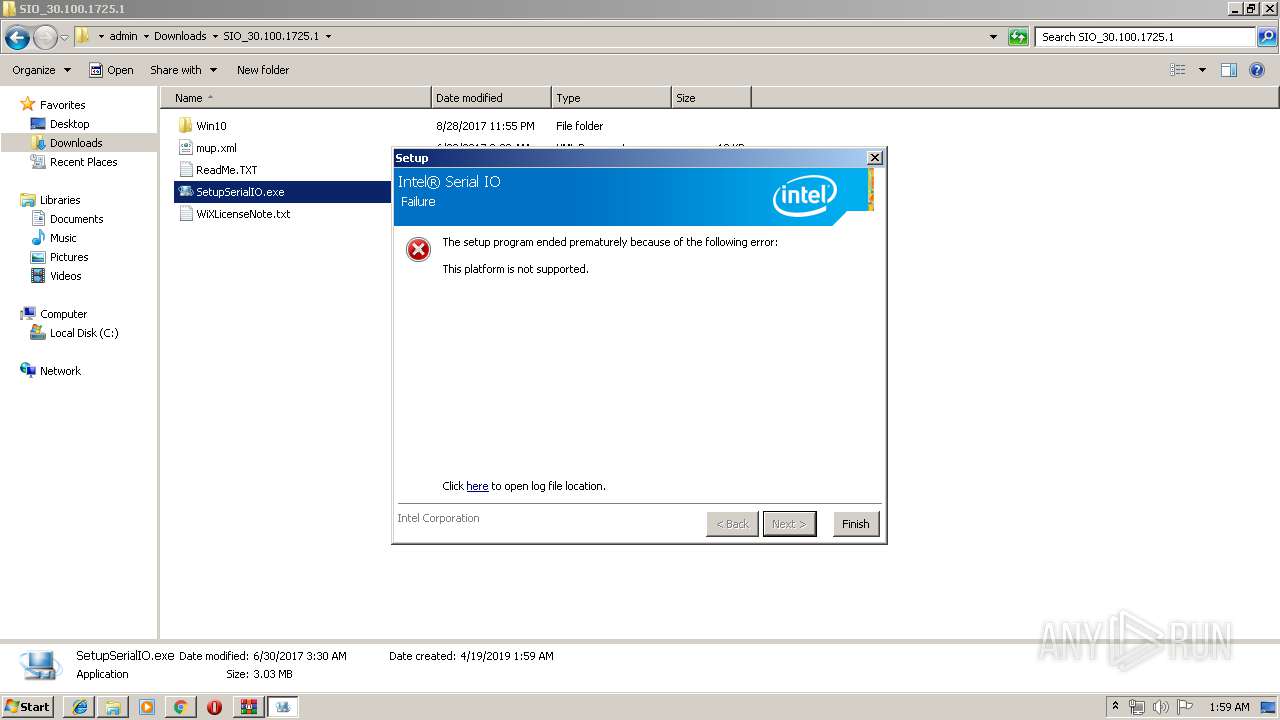Screen dimensions: 1280x720
Task: Click the volume speaker tray icon
Action: click(x=1160, y=707)
